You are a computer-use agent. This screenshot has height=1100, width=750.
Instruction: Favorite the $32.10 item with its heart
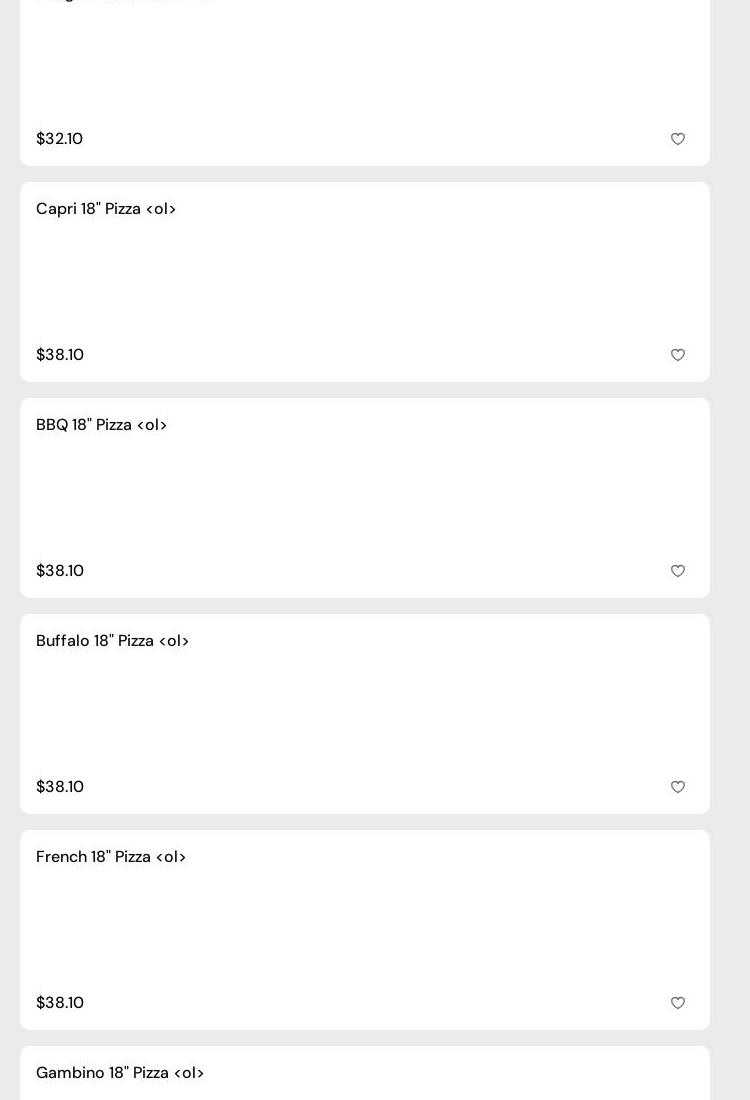[x=678, y=139]
